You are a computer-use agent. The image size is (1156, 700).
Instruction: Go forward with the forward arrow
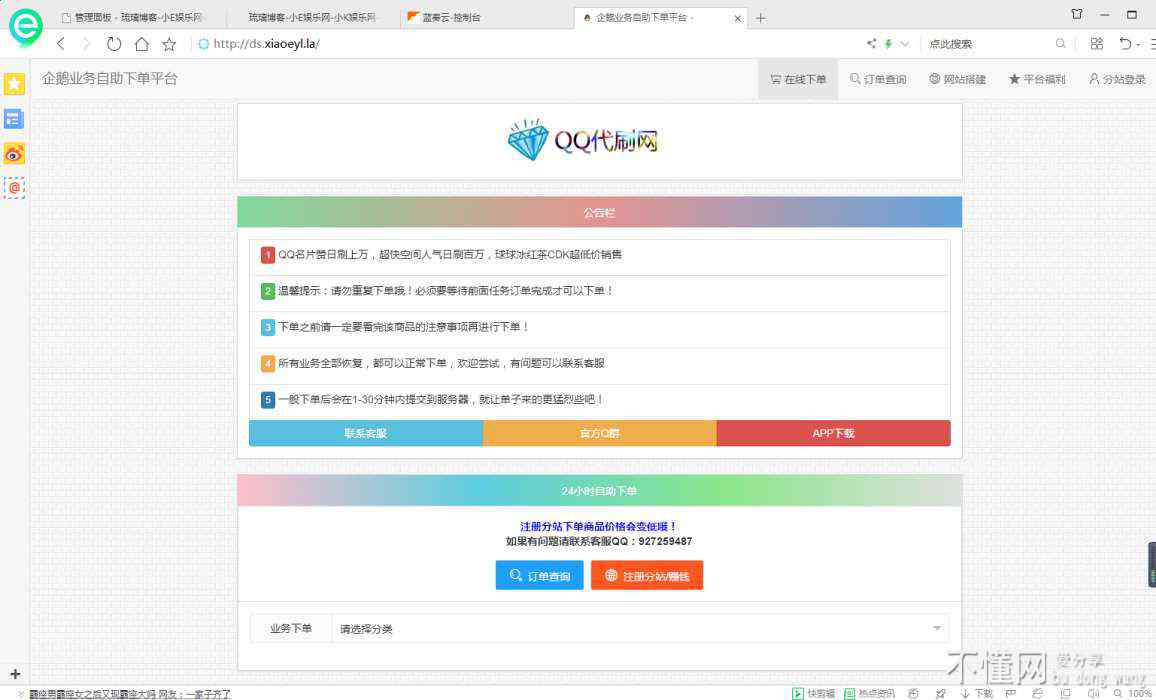tap(86, 44)
